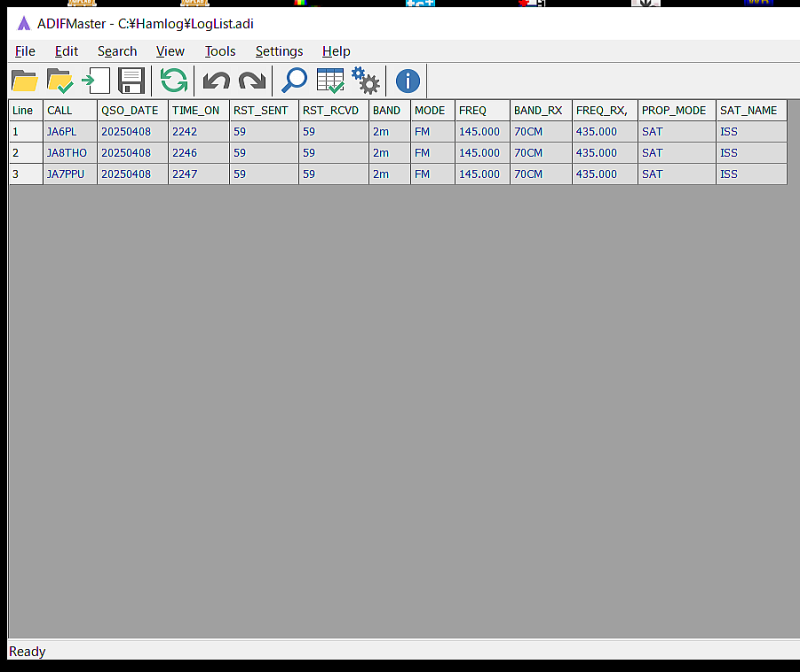
Task: Open settings via the gears icon
Action: (366, 81)
